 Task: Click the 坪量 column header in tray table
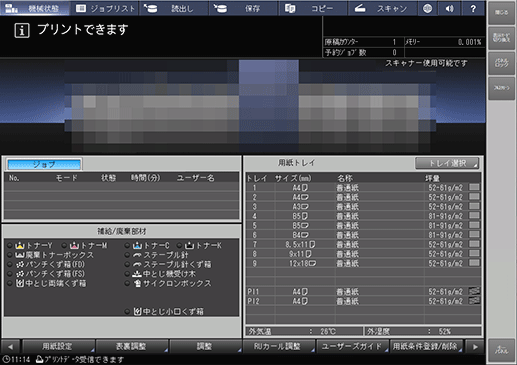tap(433, 178)
